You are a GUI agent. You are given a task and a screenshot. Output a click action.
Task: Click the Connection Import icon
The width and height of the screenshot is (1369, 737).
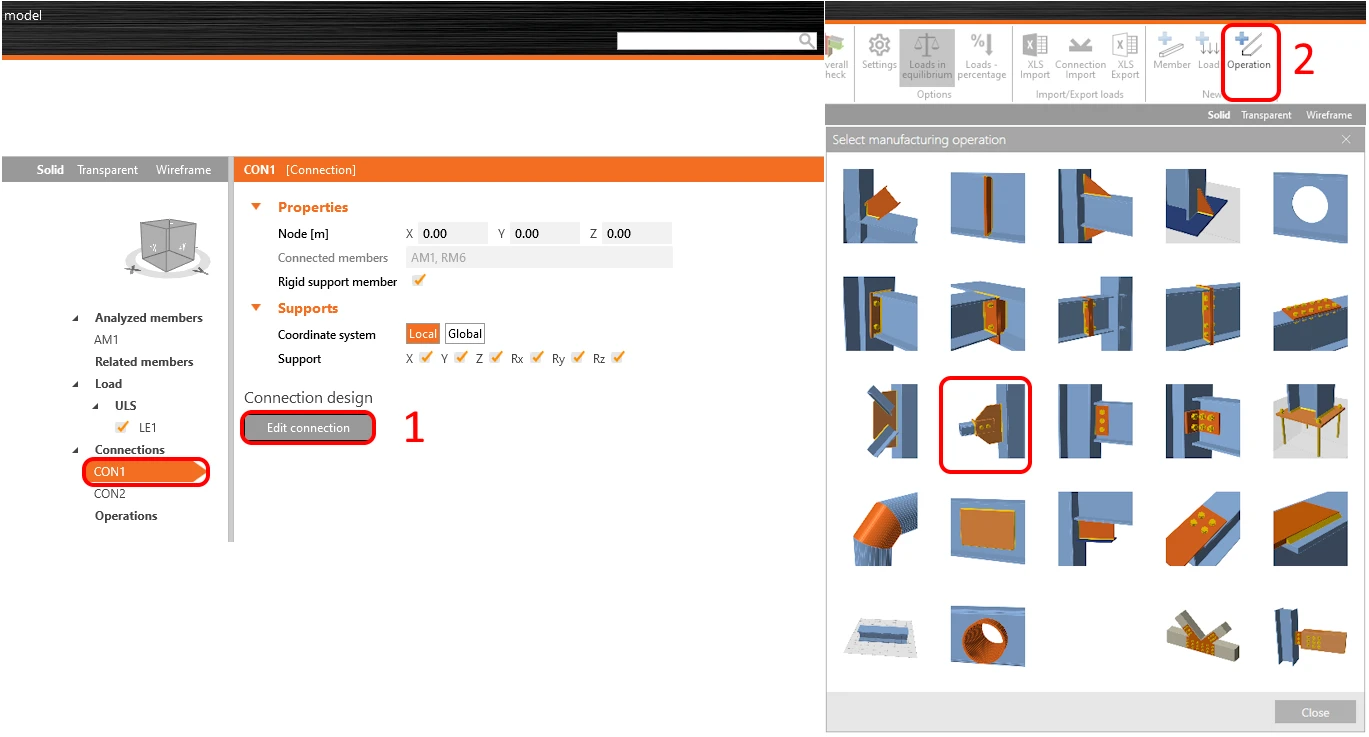[x=1080, y=56]
